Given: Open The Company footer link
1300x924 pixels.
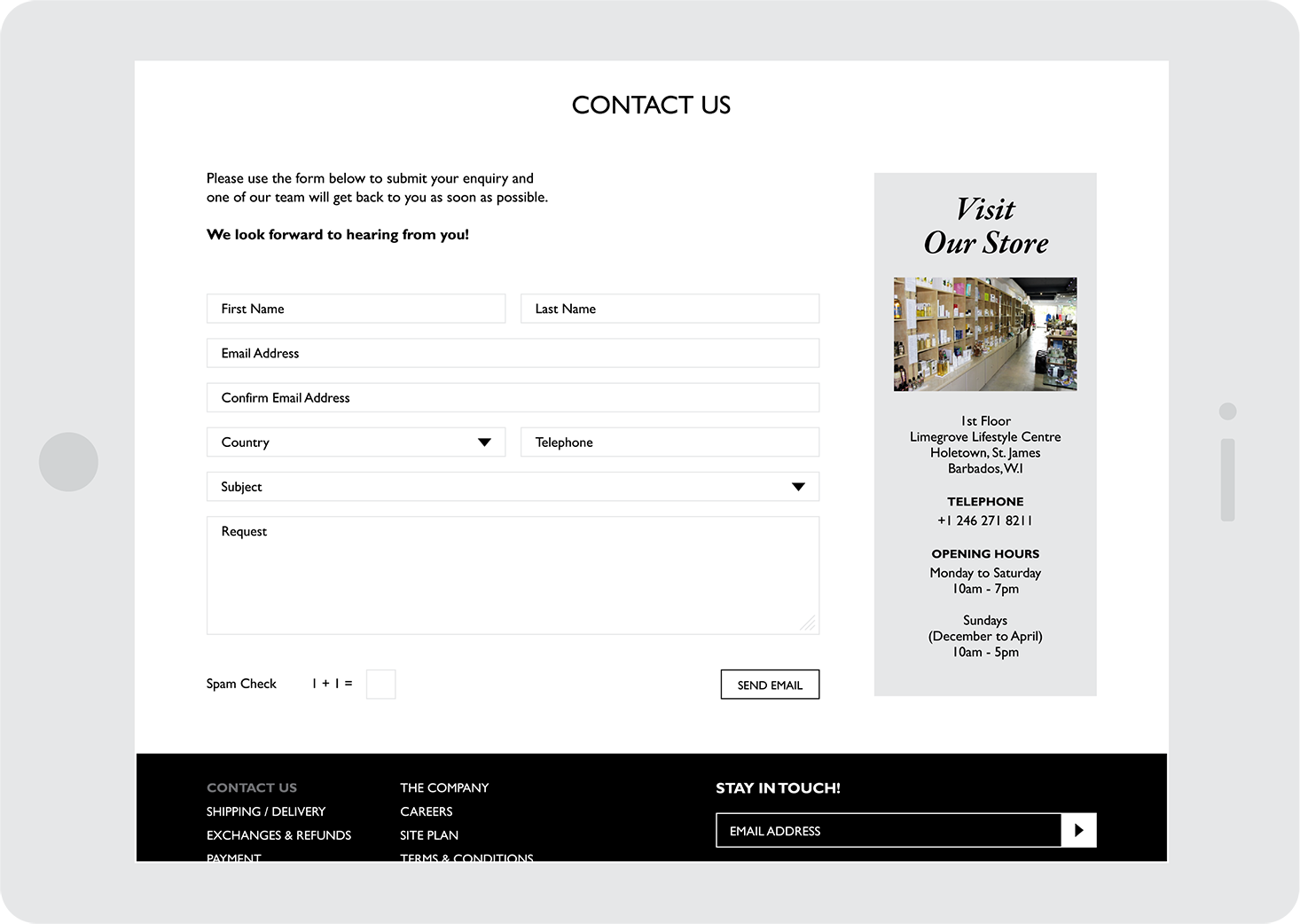Looking at the screenshot, I should click(x=444, y=787).
